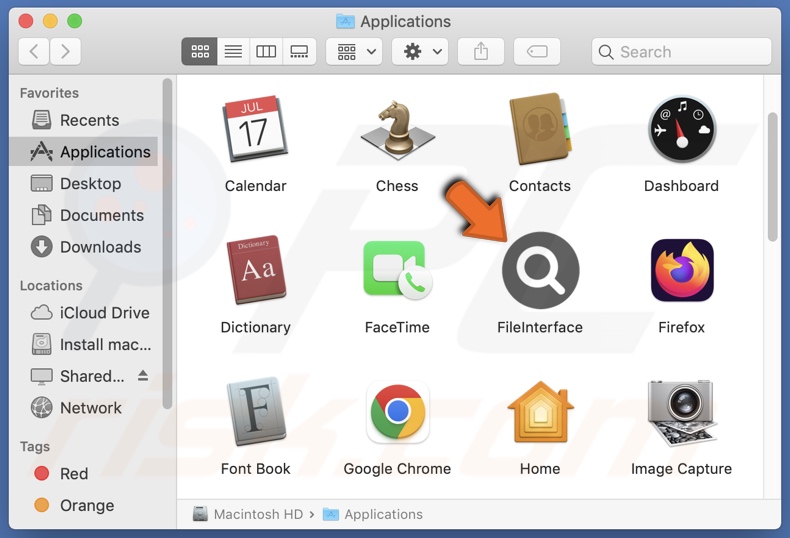Switch to gallery view

[299, 51]
